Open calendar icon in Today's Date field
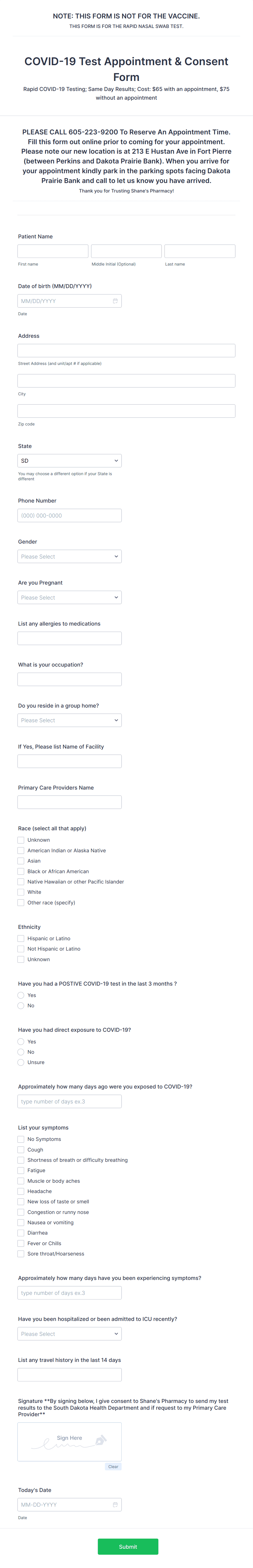The image size is (253, 1568). (115, 1504)
